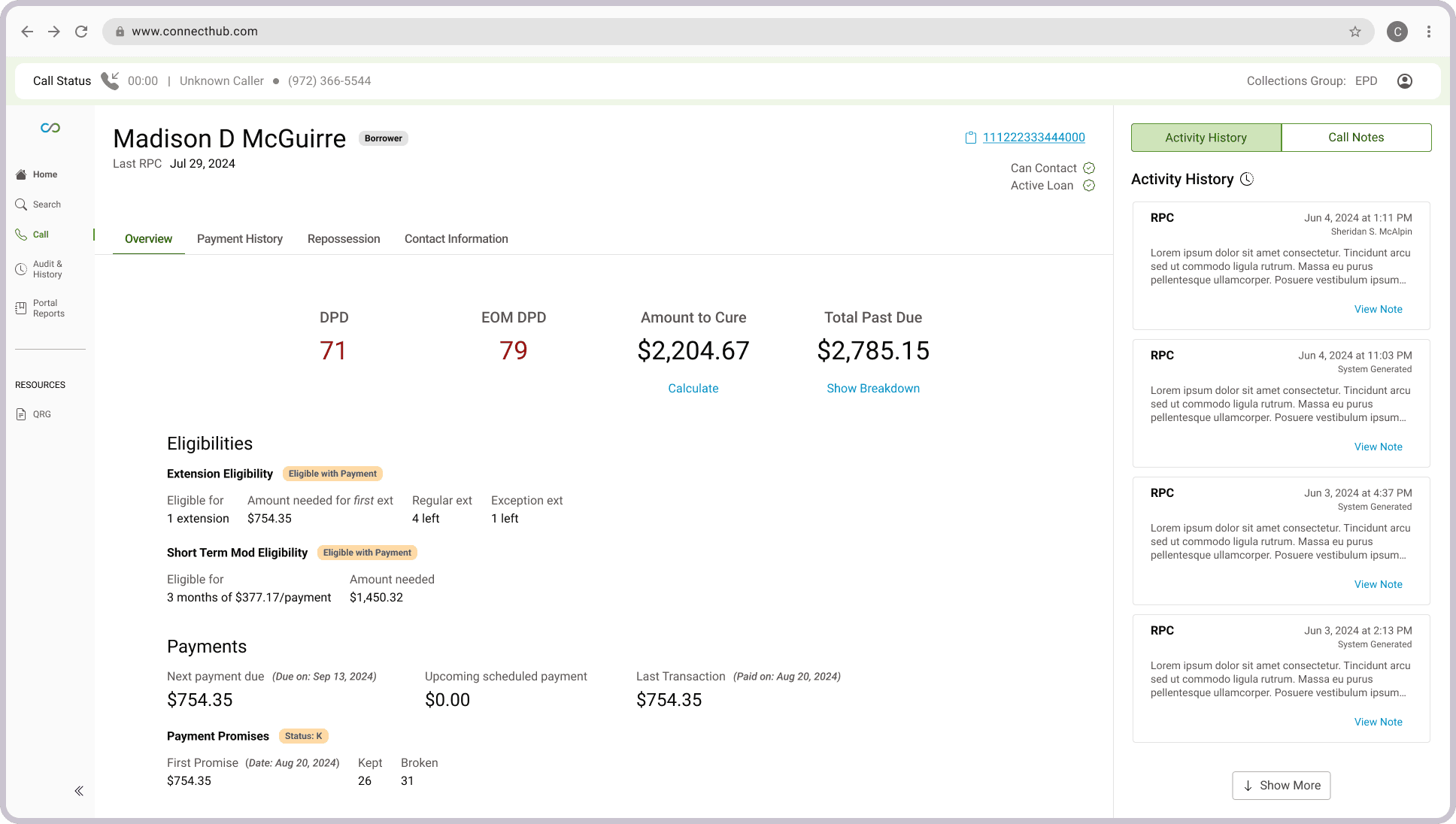The width and height of the screenshot is (1456, 824).
Task: Open account number 111222333444000 link
Action: click(x=1033, y=138)
